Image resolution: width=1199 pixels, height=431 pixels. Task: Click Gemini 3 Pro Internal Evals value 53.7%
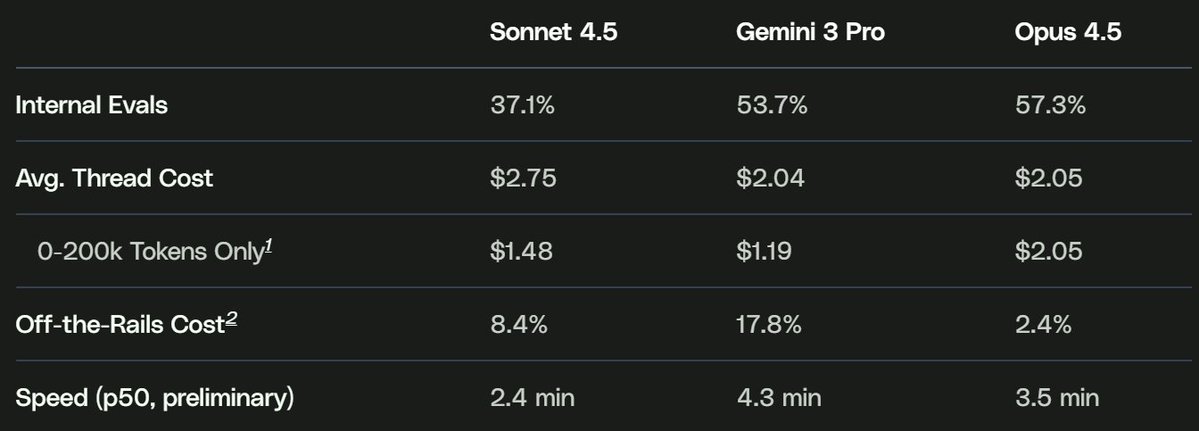(771, 105)
